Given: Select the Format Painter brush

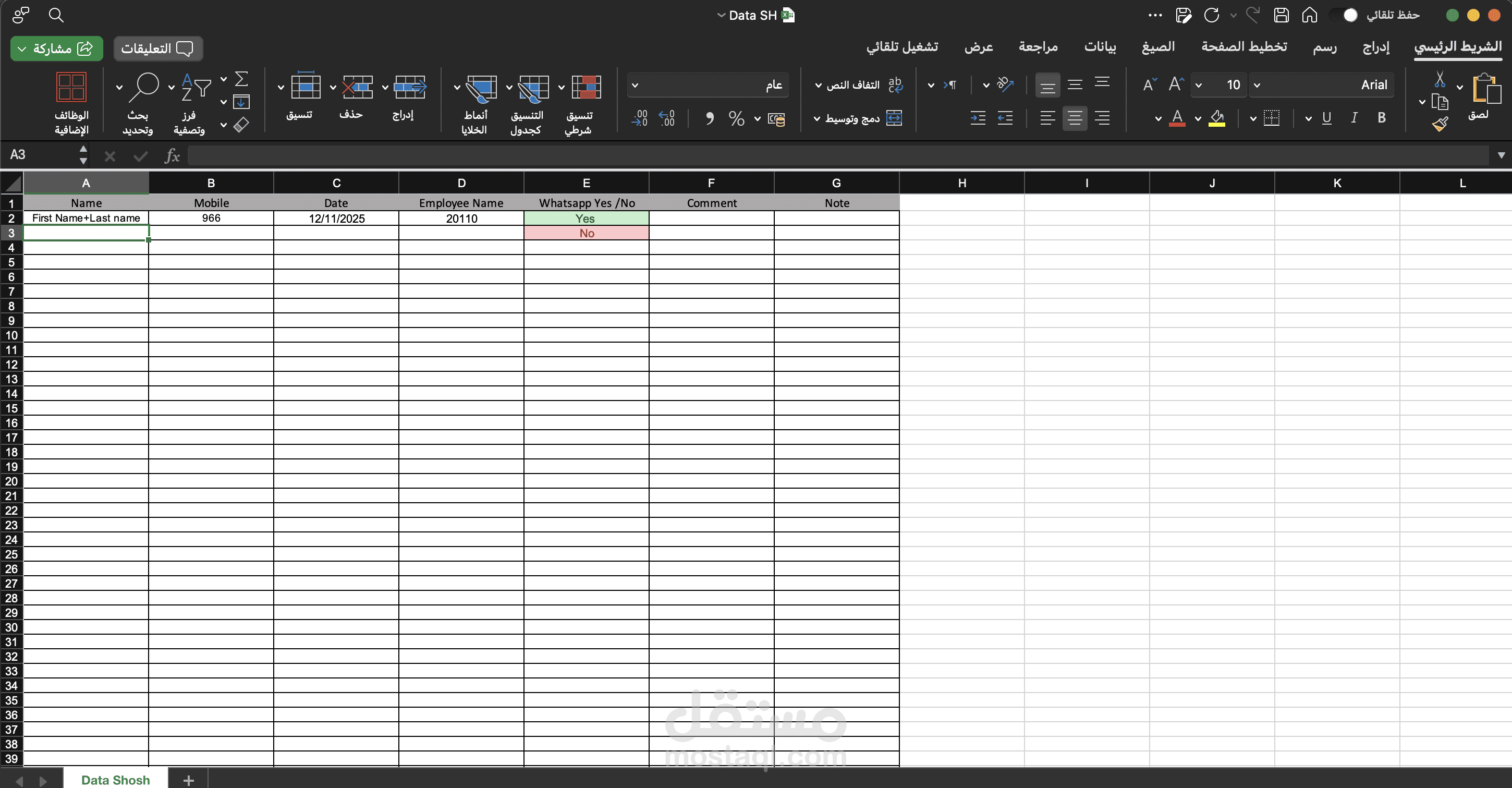Looking at the screenshot, I should [x=1440, y=123].
